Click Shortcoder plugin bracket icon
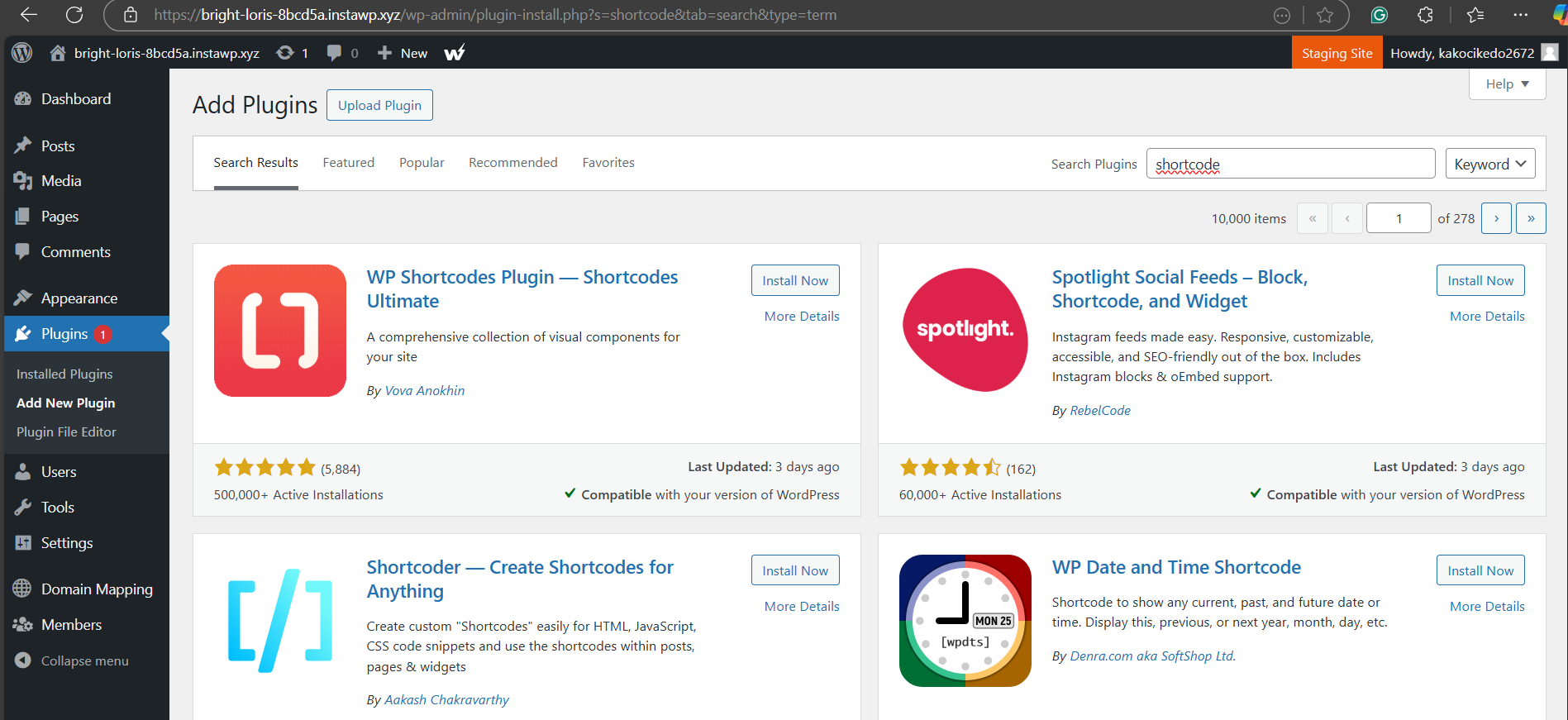Viewport: 1568px width, 720px height. tap(280, 620)
